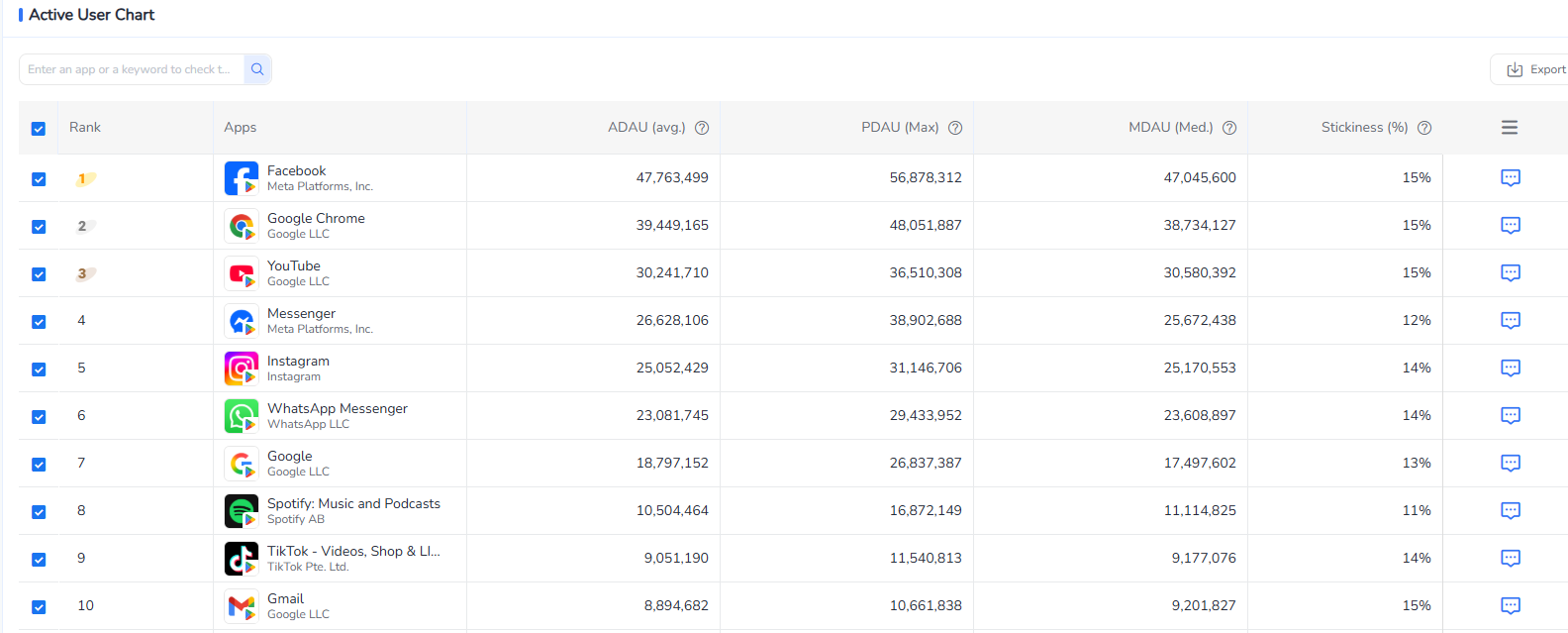Open the WhatsApp Messenger app link
The height and width of the screenshot is (633, 1568).
coord(337,408)
